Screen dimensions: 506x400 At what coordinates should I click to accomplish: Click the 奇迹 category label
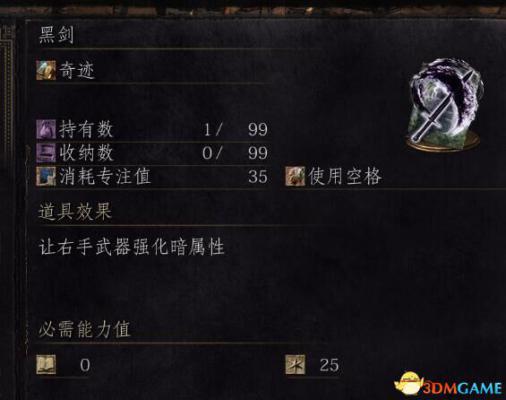[x=77, y=71]
